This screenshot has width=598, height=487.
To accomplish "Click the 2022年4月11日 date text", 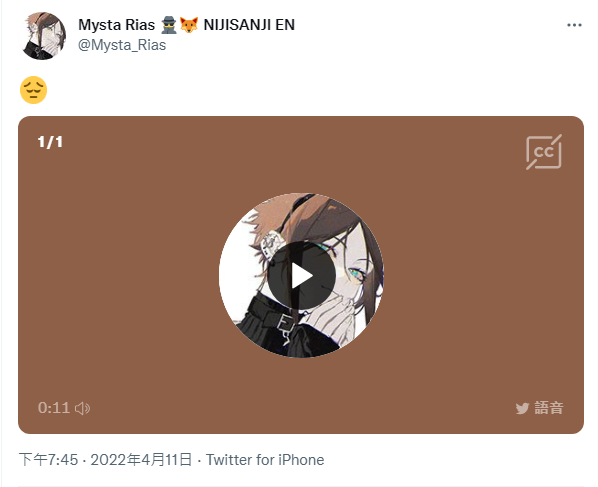I will [141, 460].
